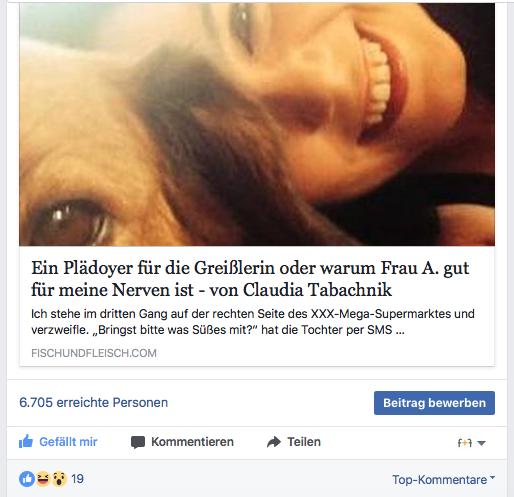
Task: Click the share arrow icon
Action: 274,442
